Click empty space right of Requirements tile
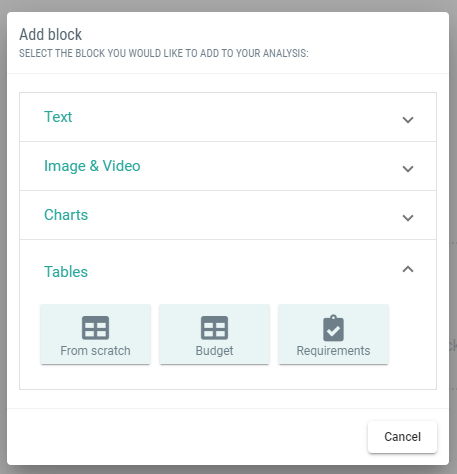The width and height of the screenshot is (457, 474). point(412,334)
